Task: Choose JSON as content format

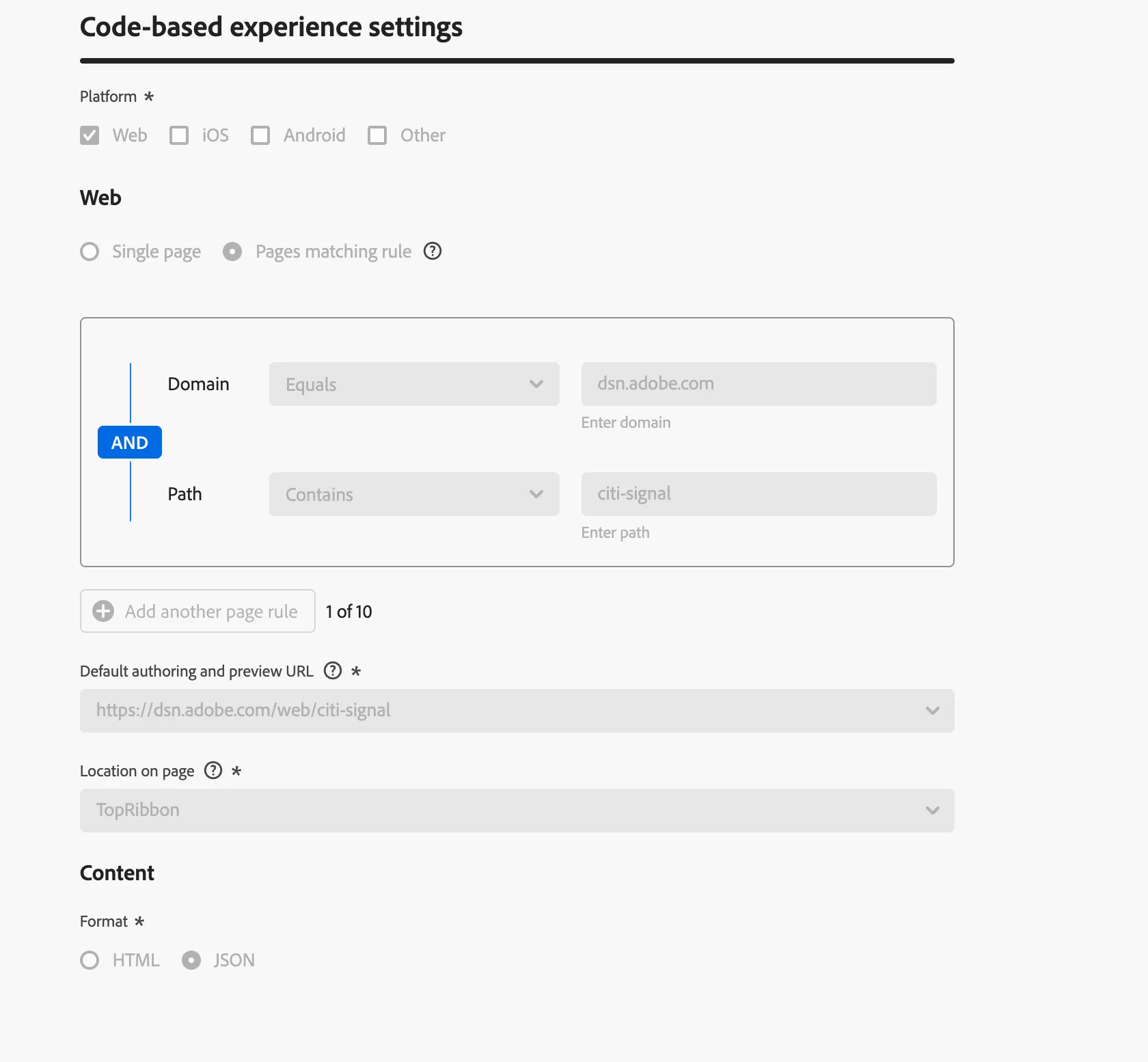Action: click(191, 960)
